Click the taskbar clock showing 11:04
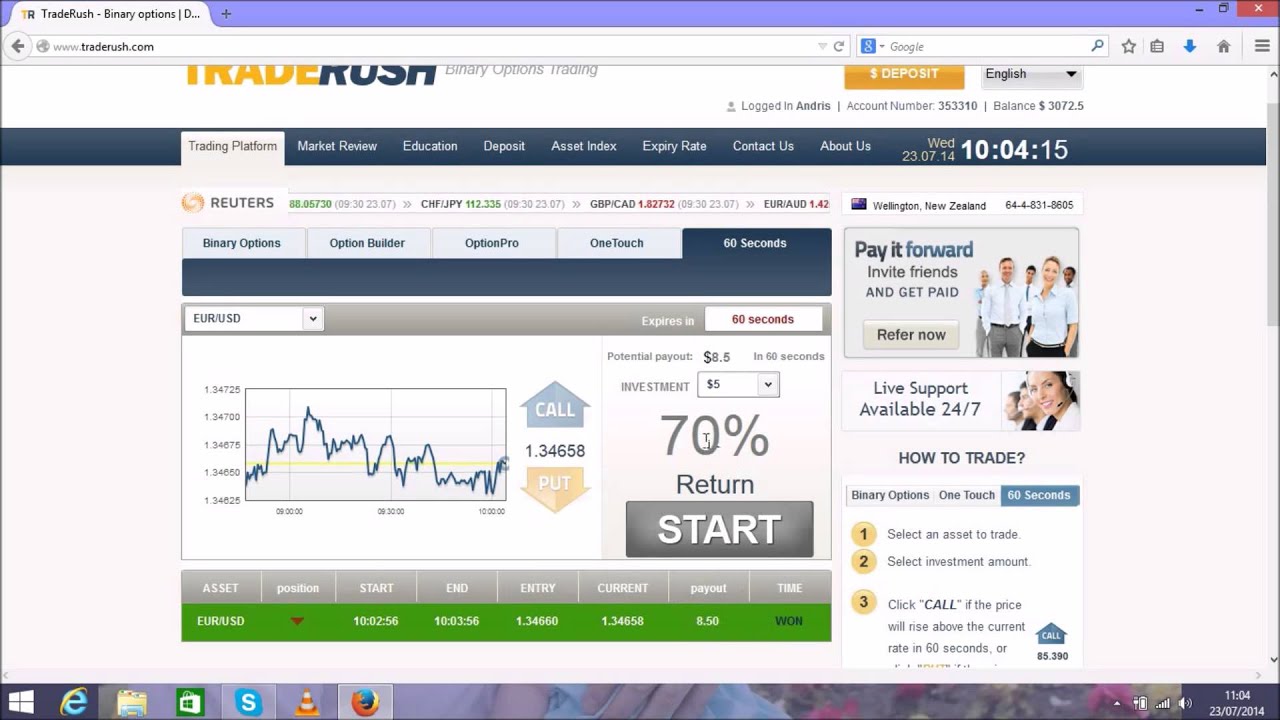 (1237, 703)
